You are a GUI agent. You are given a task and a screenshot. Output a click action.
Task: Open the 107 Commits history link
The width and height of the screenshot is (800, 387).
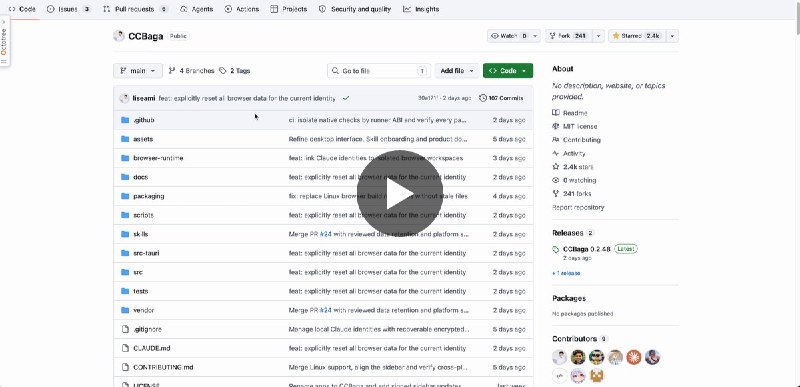tap(501, 98)
